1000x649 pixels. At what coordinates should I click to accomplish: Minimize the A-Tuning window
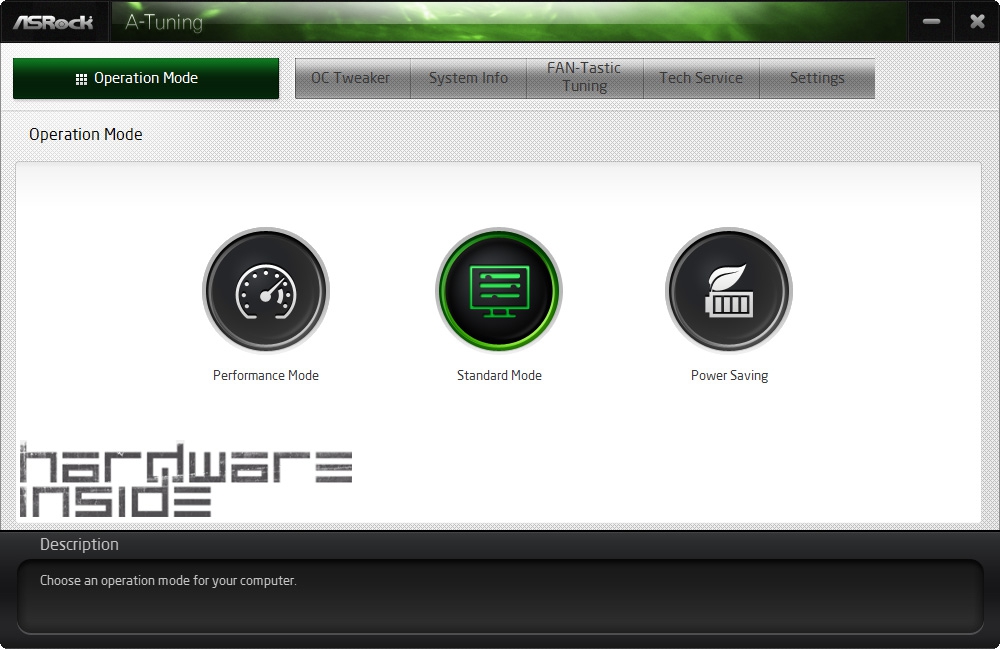pos(932,21)
